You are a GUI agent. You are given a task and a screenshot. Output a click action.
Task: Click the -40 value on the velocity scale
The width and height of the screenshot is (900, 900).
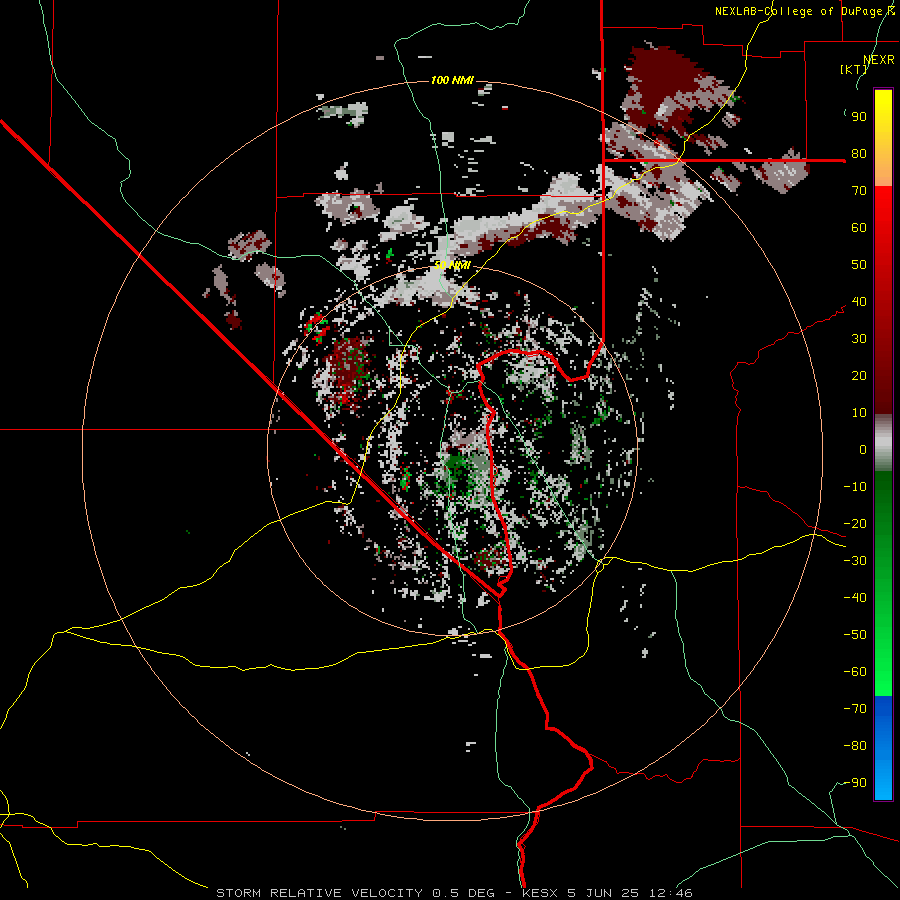pos(855,598)
